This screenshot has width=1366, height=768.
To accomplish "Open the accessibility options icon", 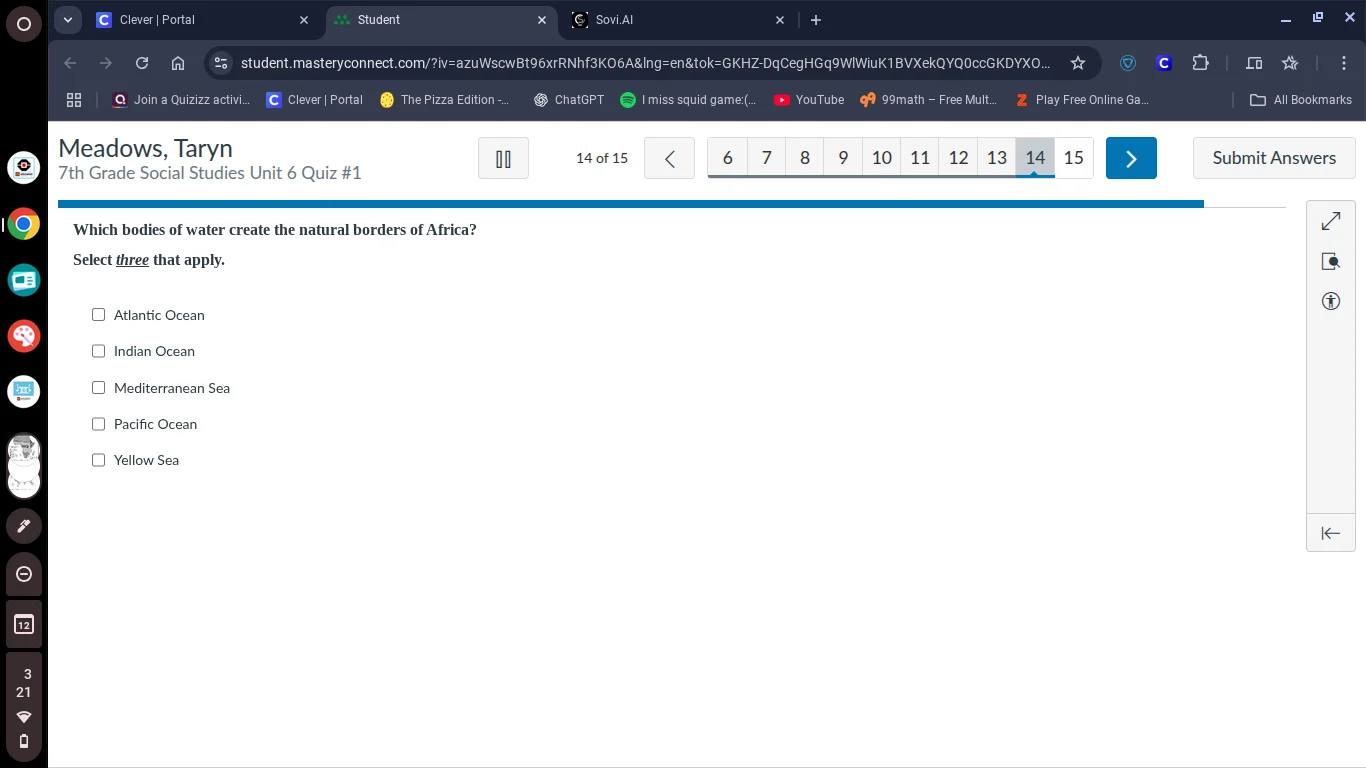I will (1330, 301).
